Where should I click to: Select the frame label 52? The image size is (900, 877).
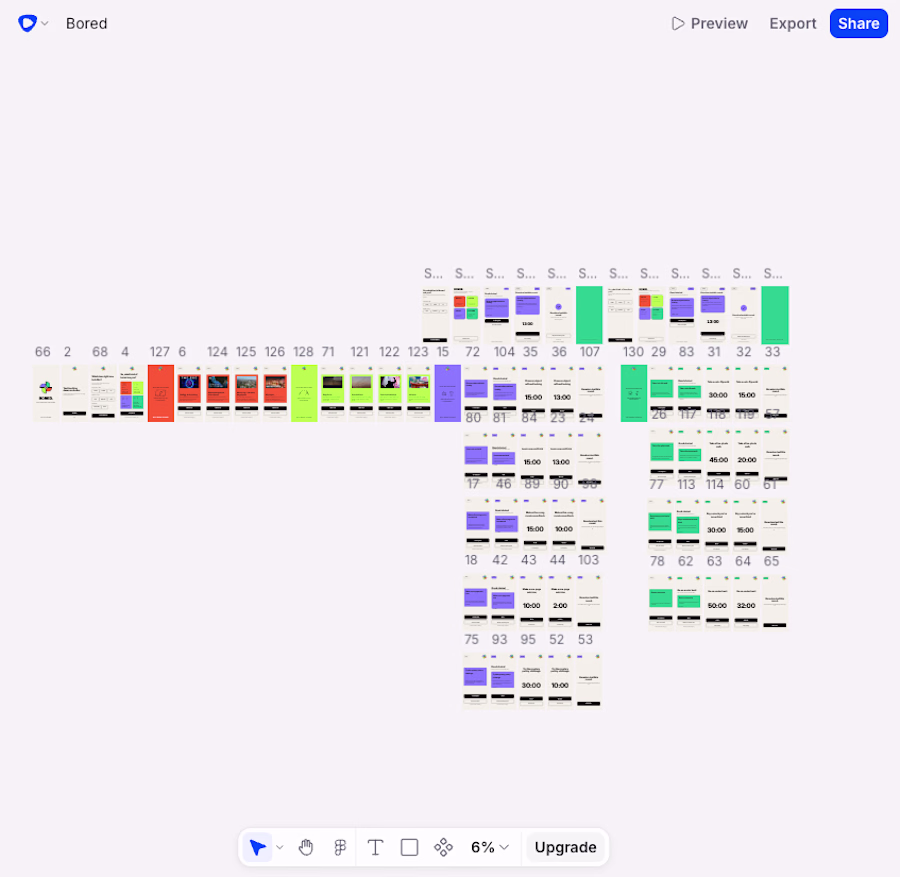(557, 640)
